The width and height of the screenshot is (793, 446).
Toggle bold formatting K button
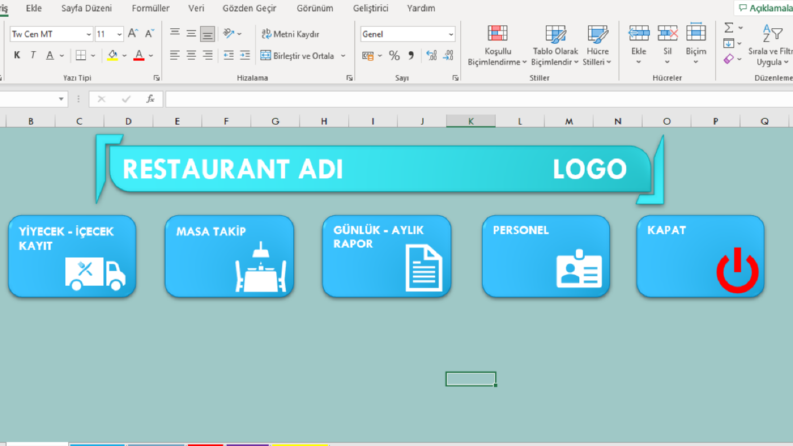click(x=17, y=55)
